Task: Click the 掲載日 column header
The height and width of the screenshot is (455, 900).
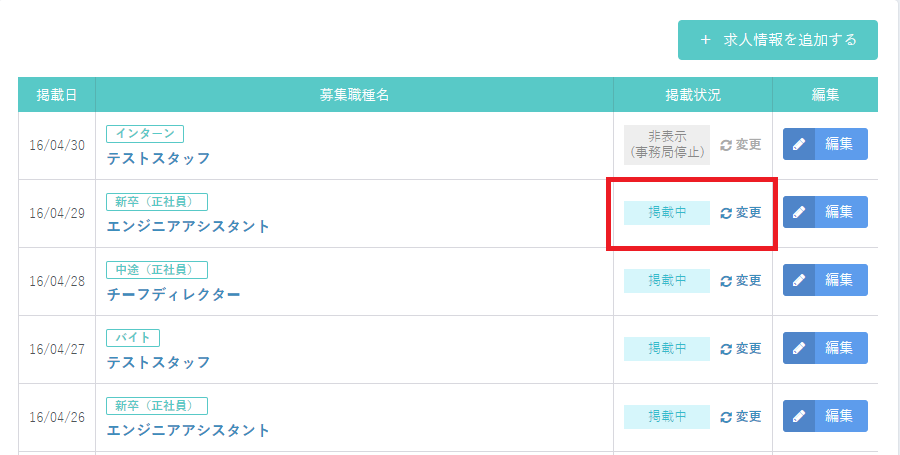Action: click(57, 95)
